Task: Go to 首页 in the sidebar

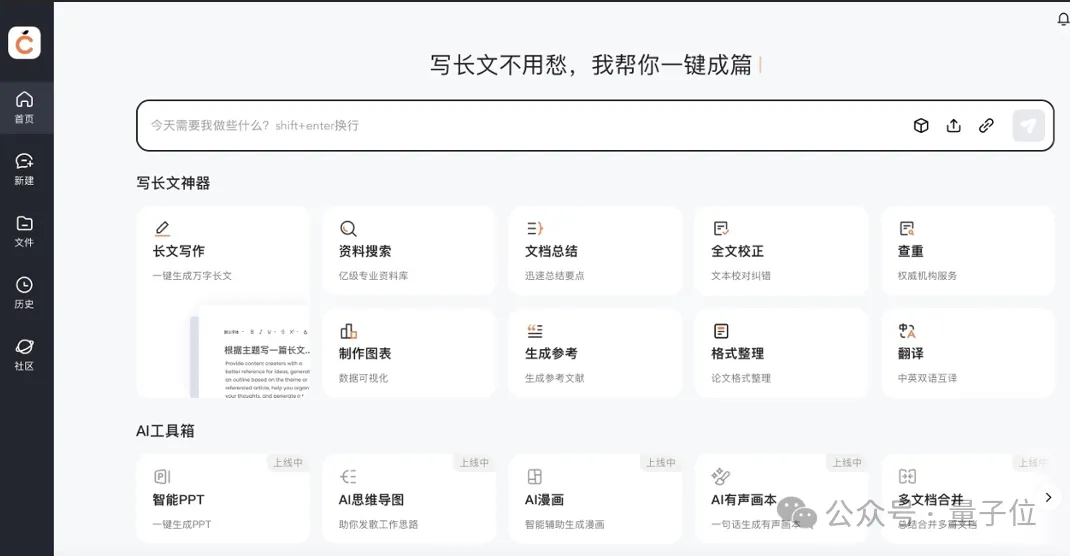Action: click(25, 108)
